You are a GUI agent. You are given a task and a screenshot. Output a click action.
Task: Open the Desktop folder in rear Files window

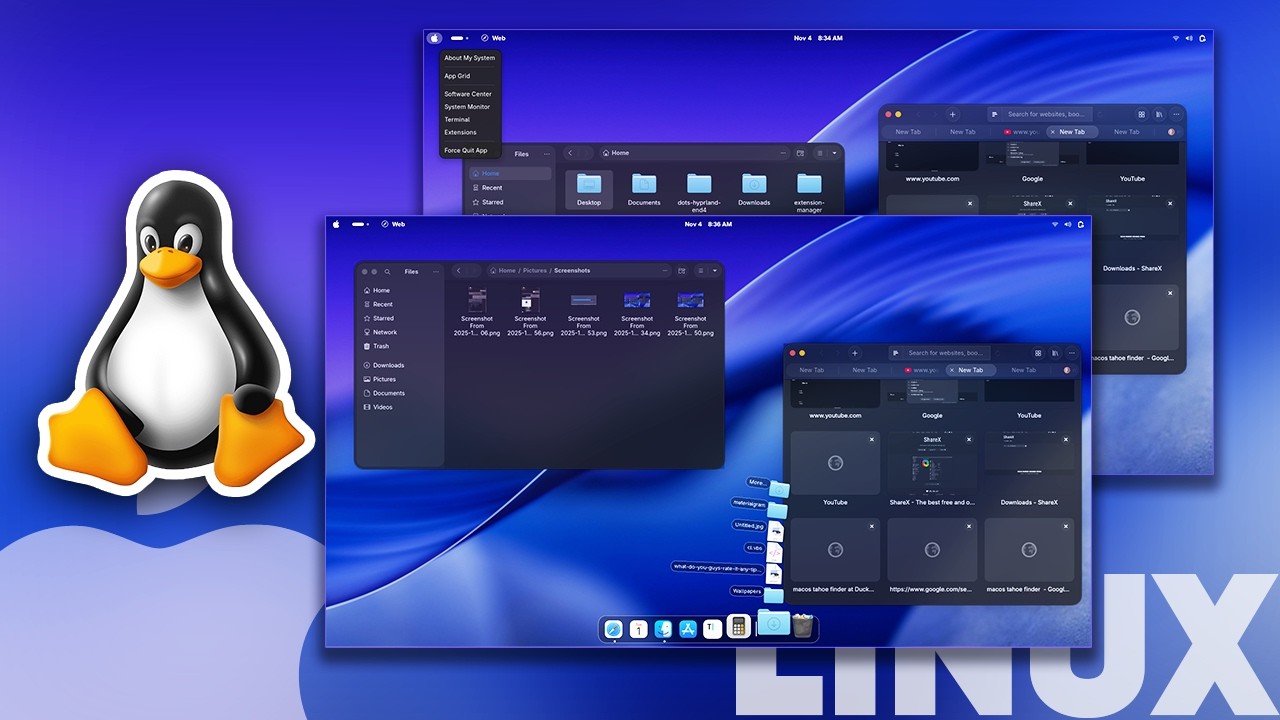click(589, 189)
